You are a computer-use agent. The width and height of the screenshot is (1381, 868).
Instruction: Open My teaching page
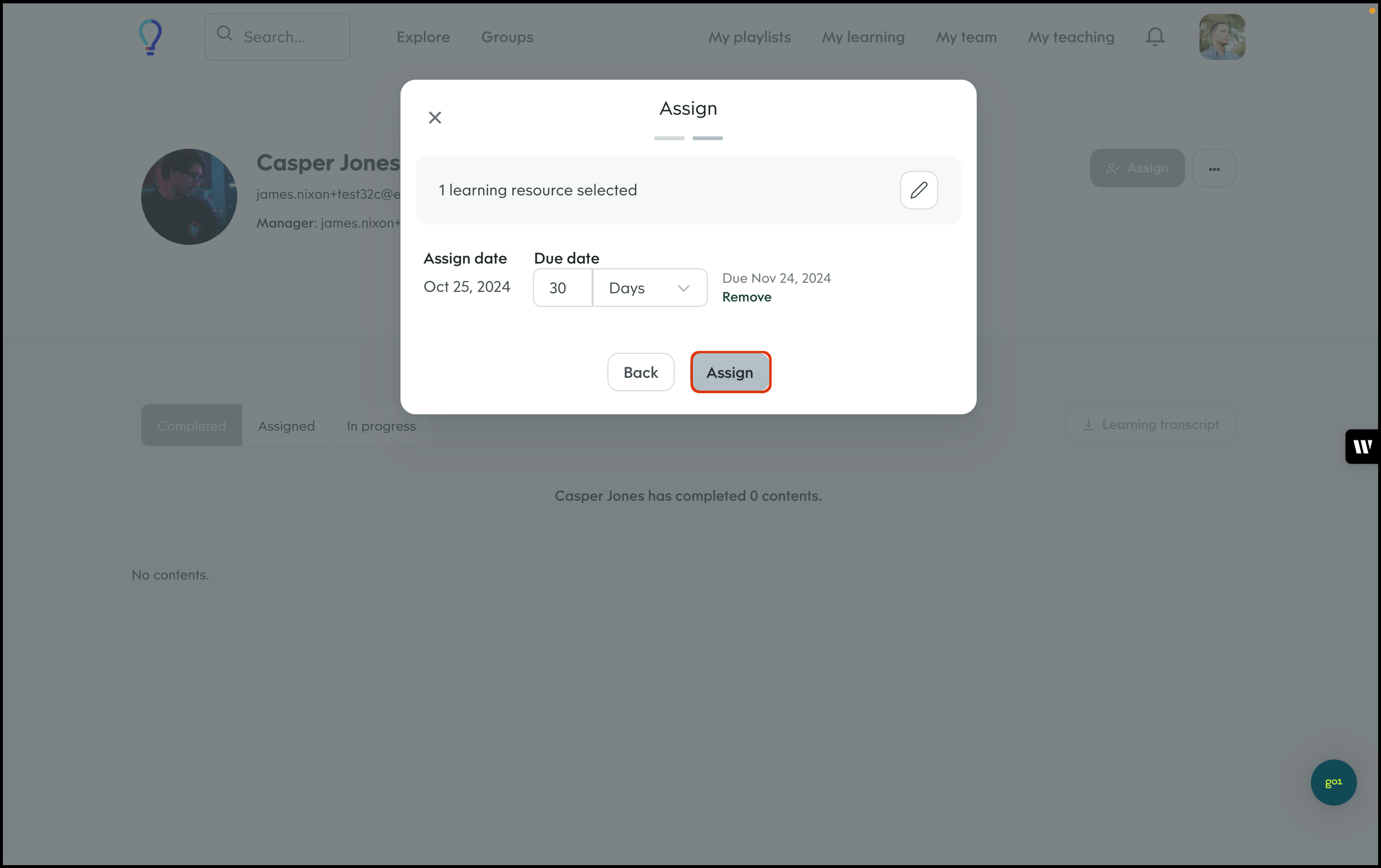pyautogui.click(x=1071, y=36)
